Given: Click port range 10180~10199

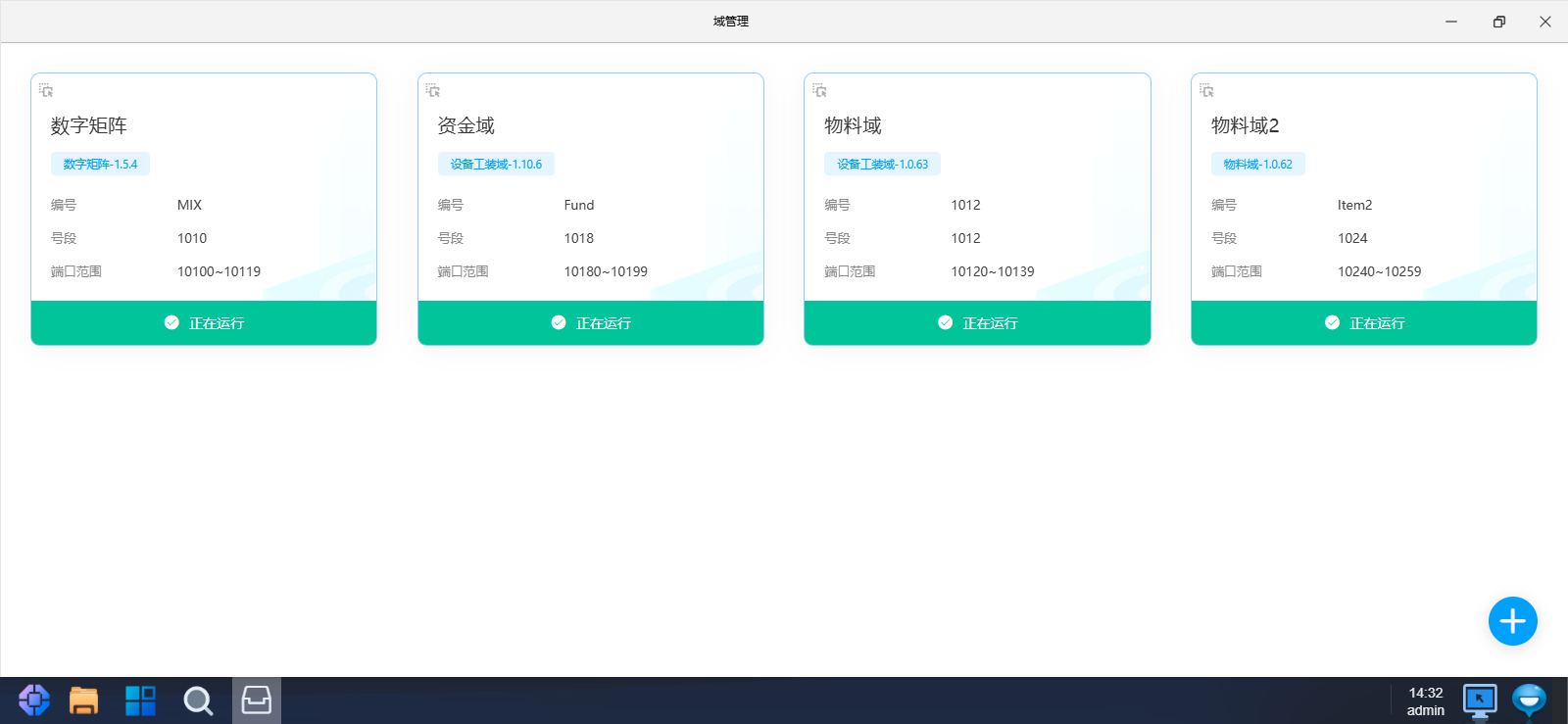Looking at the screenshot, I should [606, 271].
